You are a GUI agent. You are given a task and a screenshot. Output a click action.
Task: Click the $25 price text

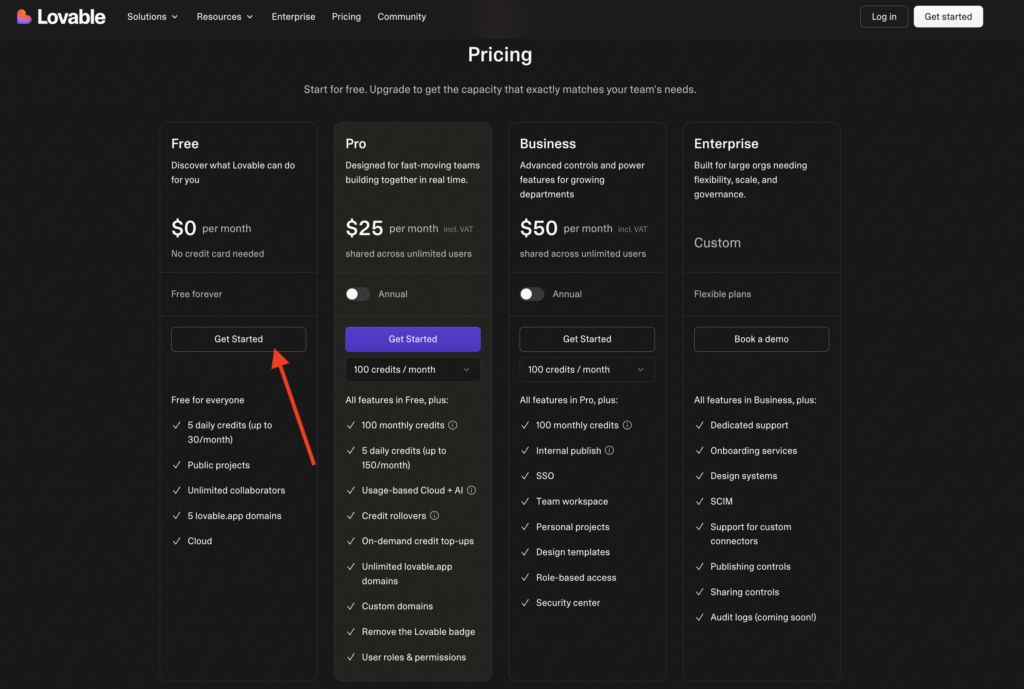[x=364, y=228]
